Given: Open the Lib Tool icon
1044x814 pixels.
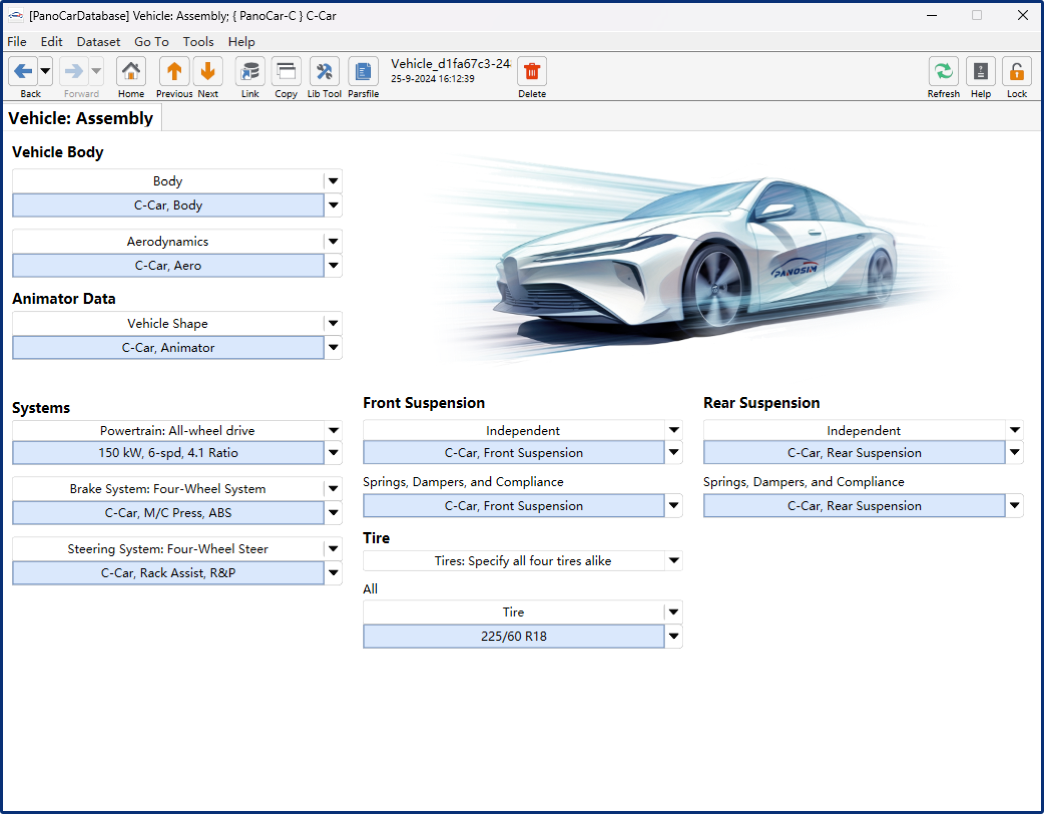Looking at the screenshot, I should click(x=324, y=71).
